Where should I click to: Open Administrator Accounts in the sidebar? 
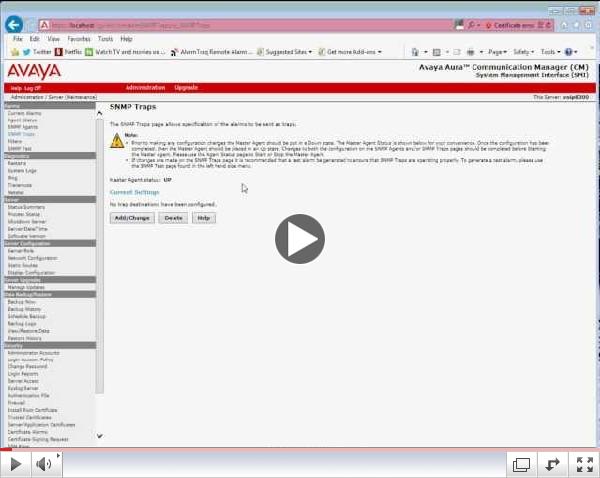(x=34, y=353)
